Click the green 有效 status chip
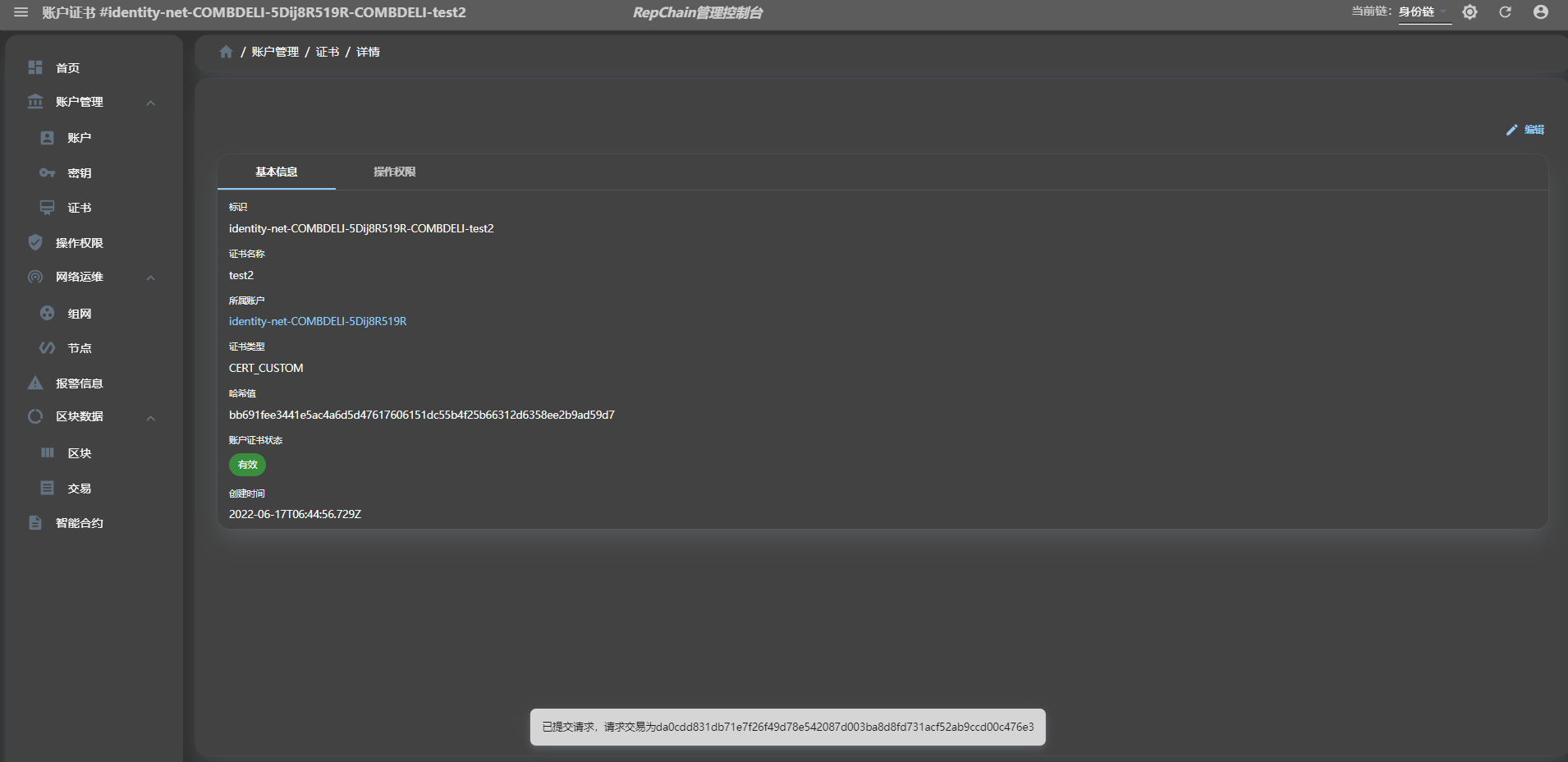Viewport: 1568px width, 762px height. 247,465
